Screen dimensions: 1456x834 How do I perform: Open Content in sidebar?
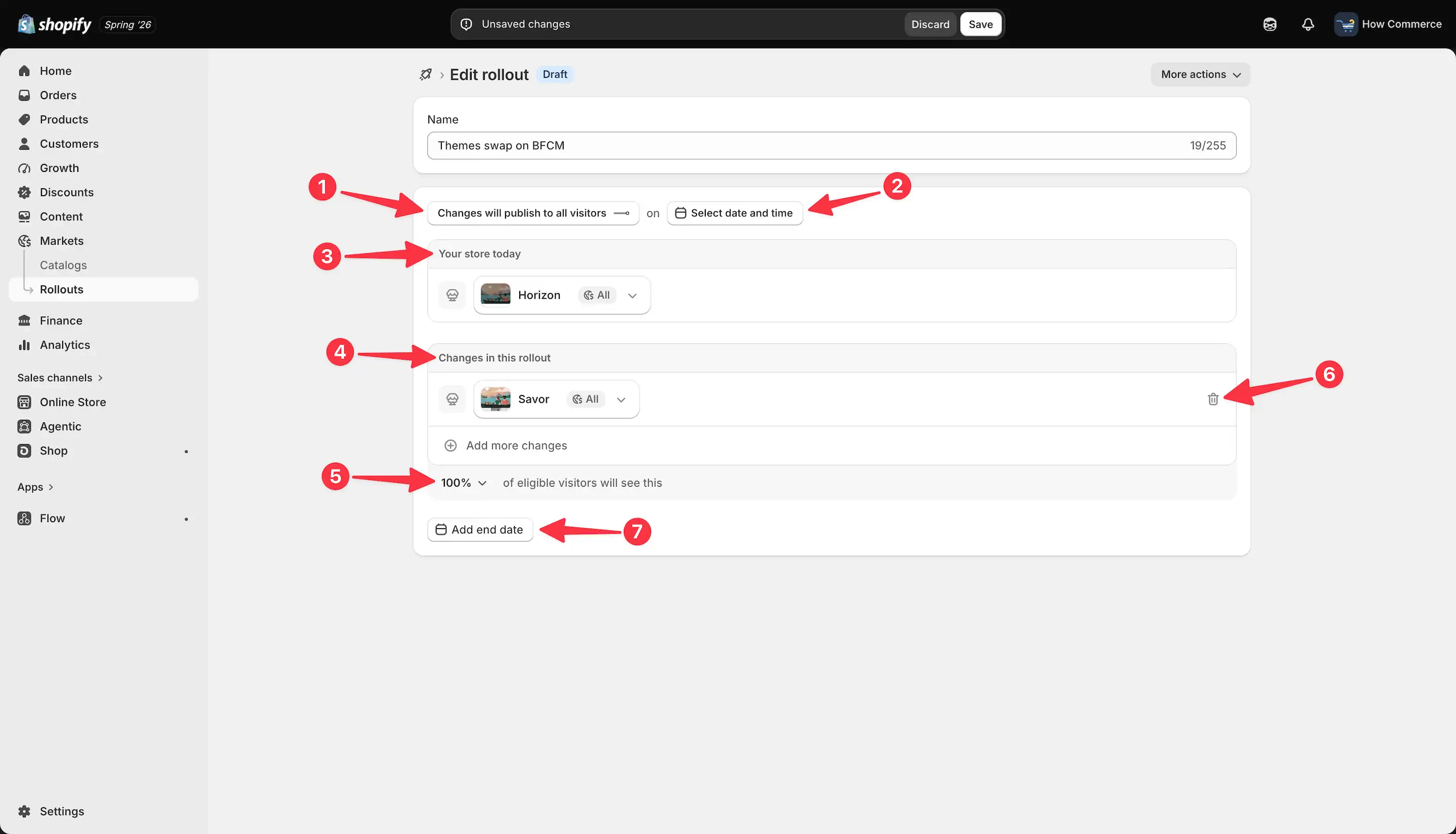[104, 216]
